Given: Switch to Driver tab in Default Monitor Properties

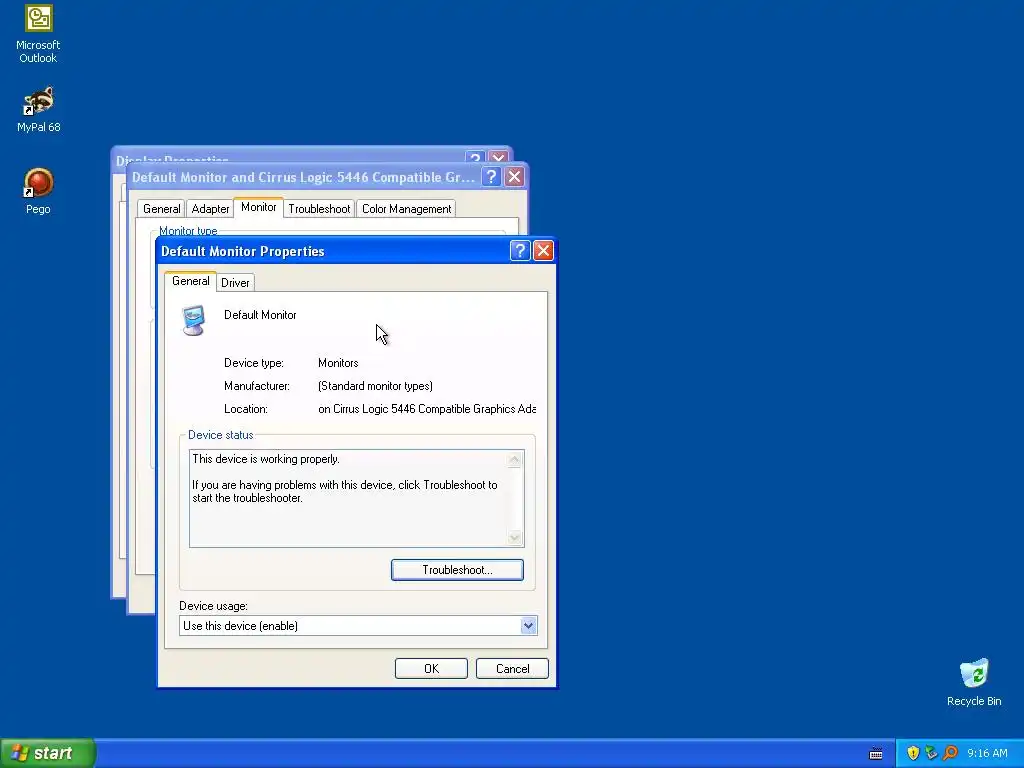Looking at the screenshot, I should [235, 283].
